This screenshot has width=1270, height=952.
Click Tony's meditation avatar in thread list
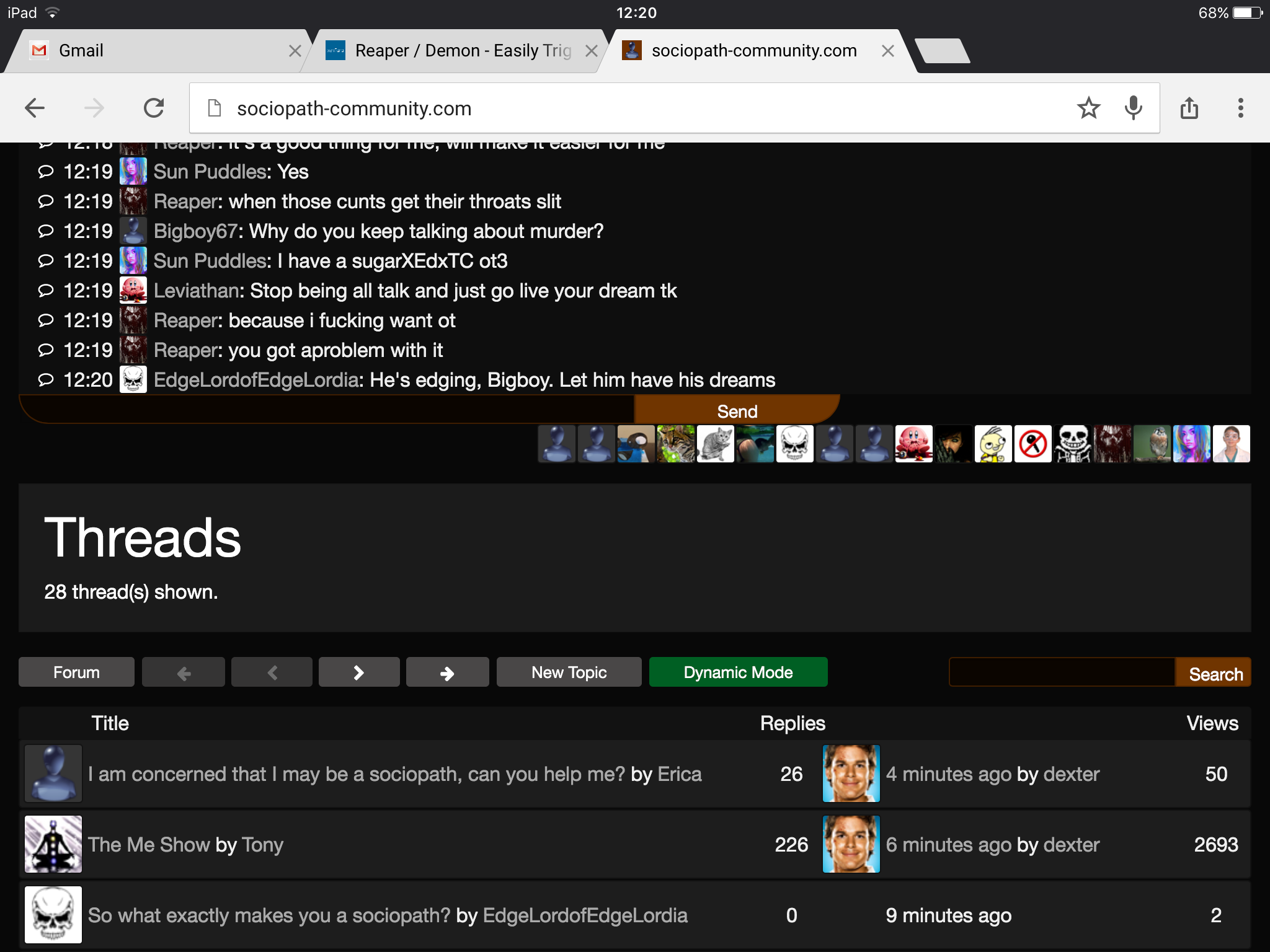(53, 844)
